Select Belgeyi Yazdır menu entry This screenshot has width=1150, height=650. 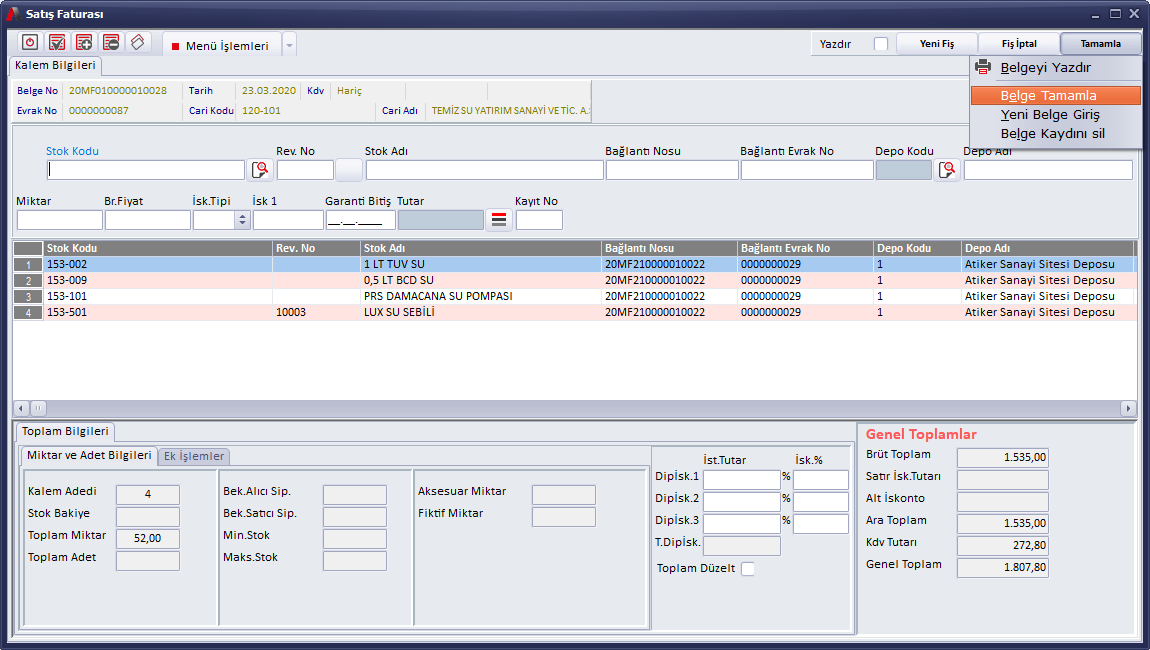click(x=1055, y=67)
